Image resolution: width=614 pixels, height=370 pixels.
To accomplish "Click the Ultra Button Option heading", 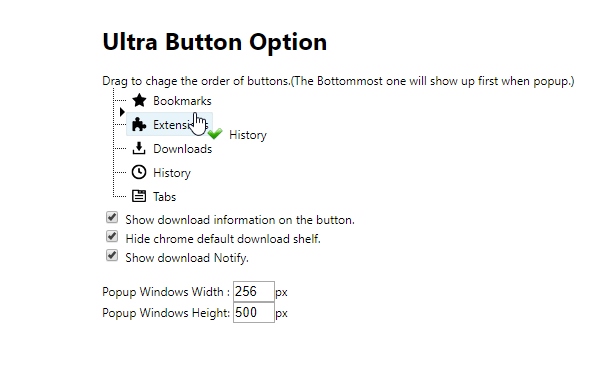I will [x=215, y=42].
